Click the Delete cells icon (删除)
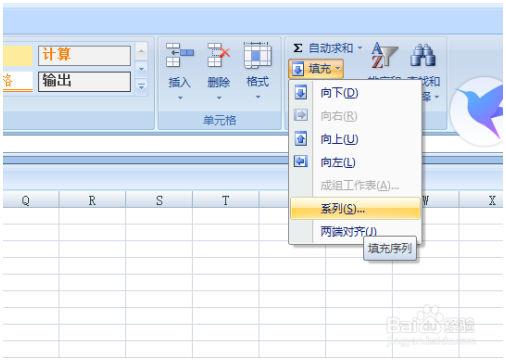The width and height of the screenshot is (506, 361). click(219, 55)
